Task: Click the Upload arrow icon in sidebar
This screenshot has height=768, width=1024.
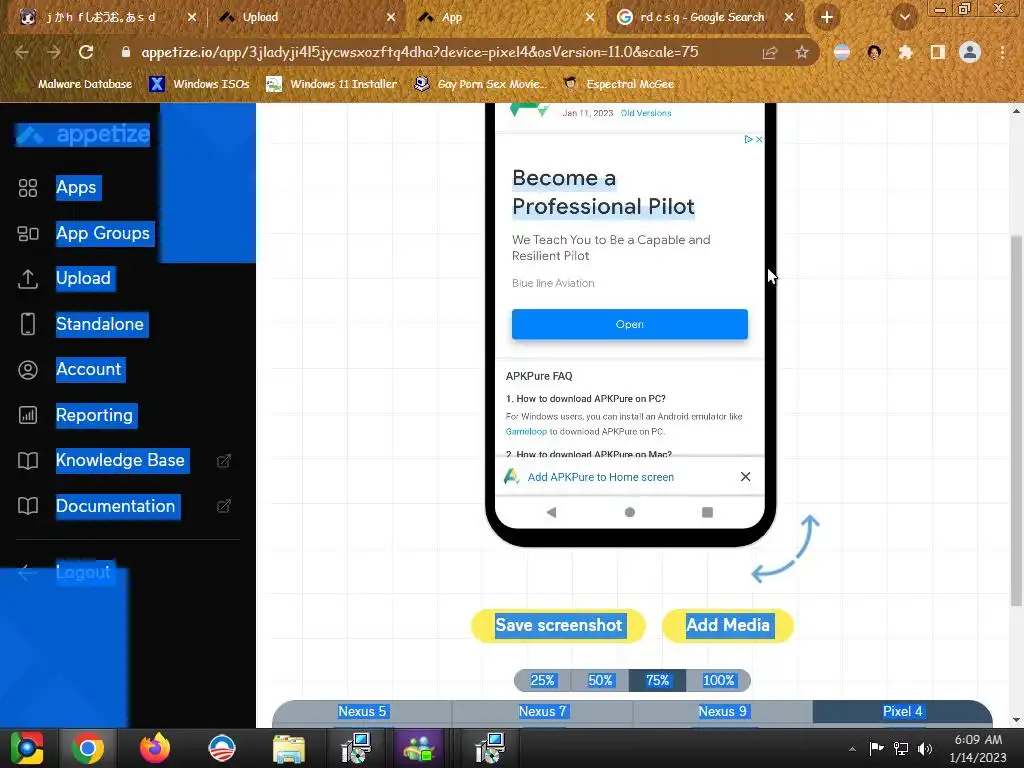Action: point(27,279)
